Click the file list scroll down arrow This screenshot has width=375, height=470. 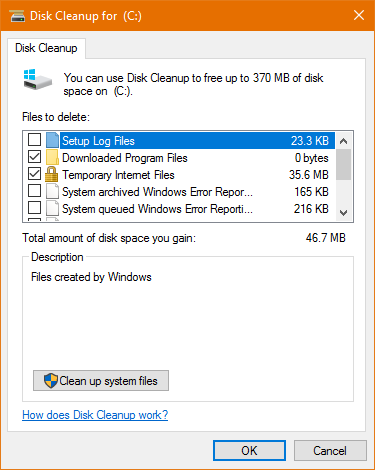coord(343,212)
